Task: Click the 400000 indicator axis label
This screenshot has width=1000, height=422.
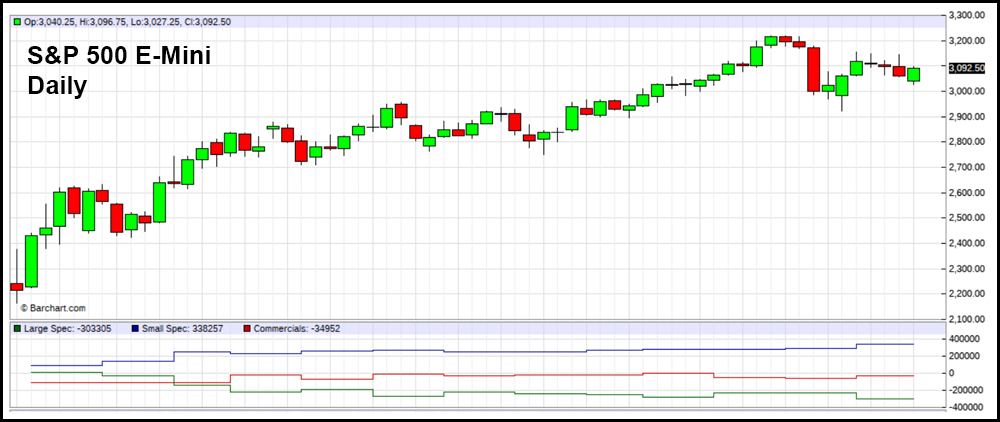Action: (x=962, y=338)
